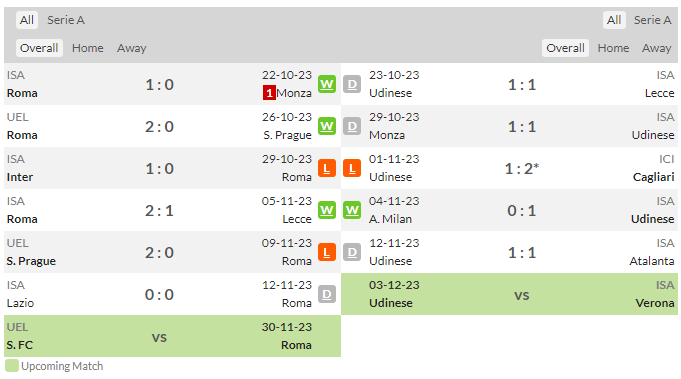
Task: Click the green W badge for Roma-Monza
Action: coord(327,84)
